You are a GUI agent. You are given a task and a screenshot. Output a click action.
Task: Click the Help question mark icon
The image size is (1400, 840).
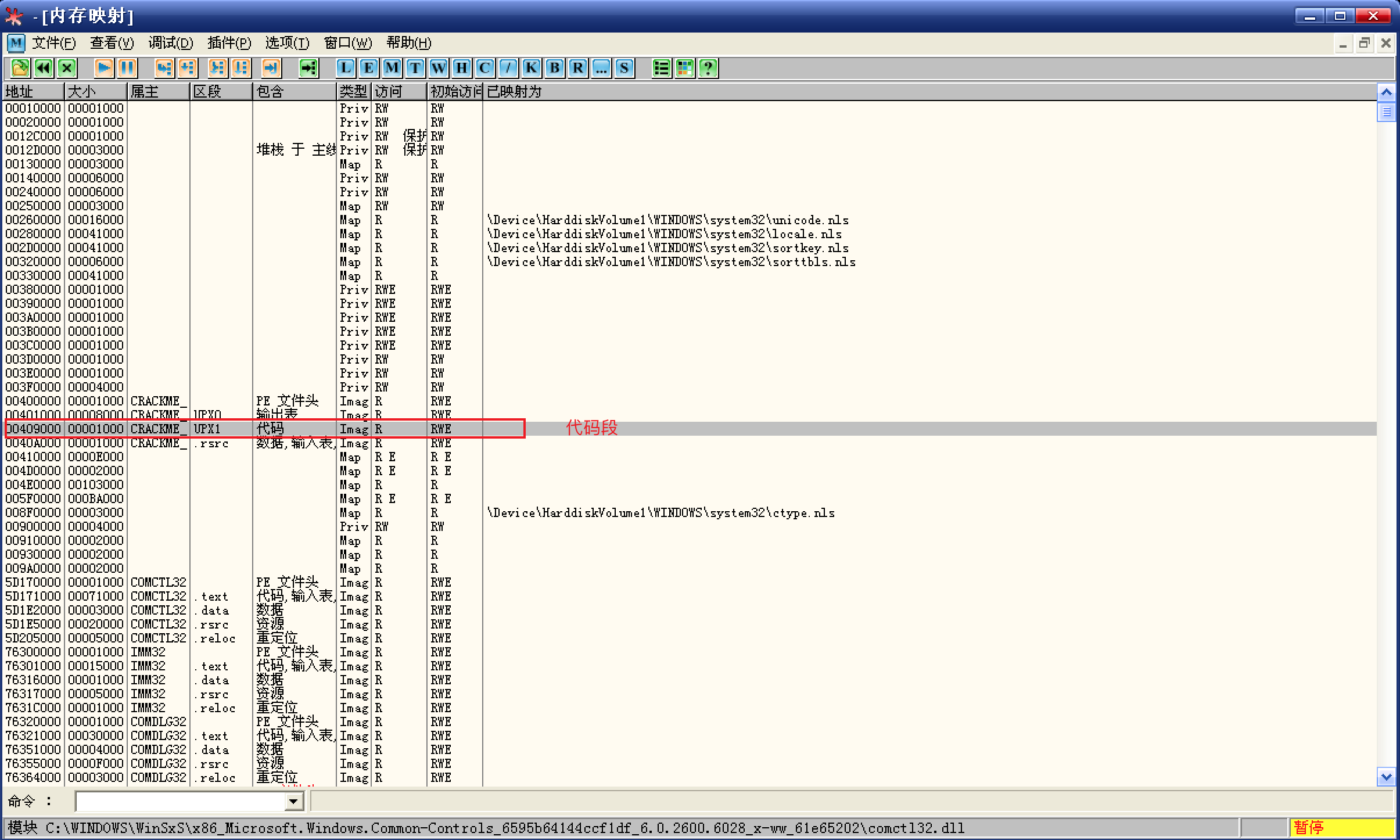708,69
